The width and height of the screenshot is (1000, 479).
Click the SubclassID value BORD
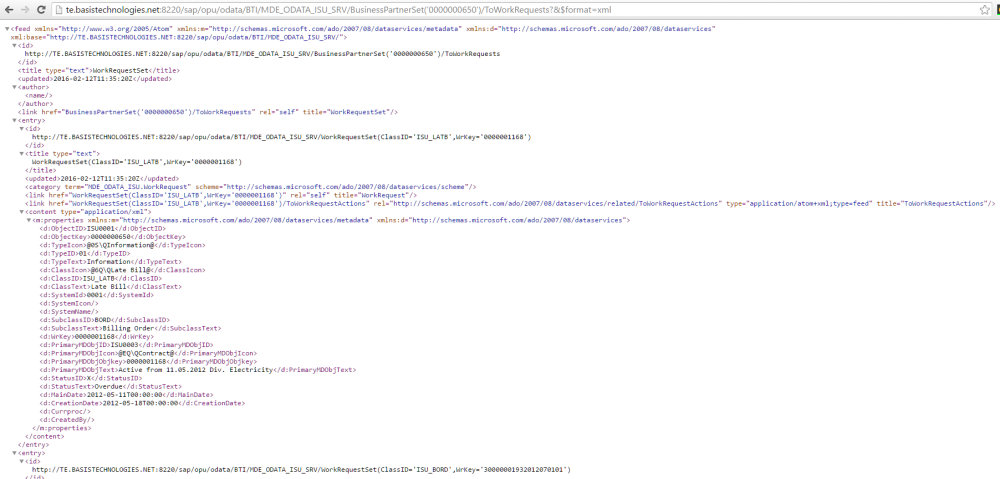101,320
